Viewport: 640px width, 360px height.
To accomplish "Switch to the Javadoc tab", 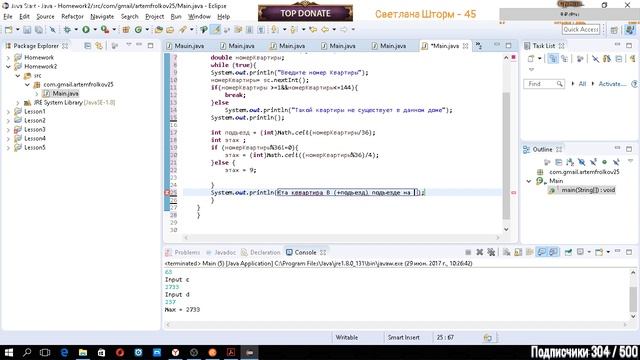I will click(x=221, y=253).
